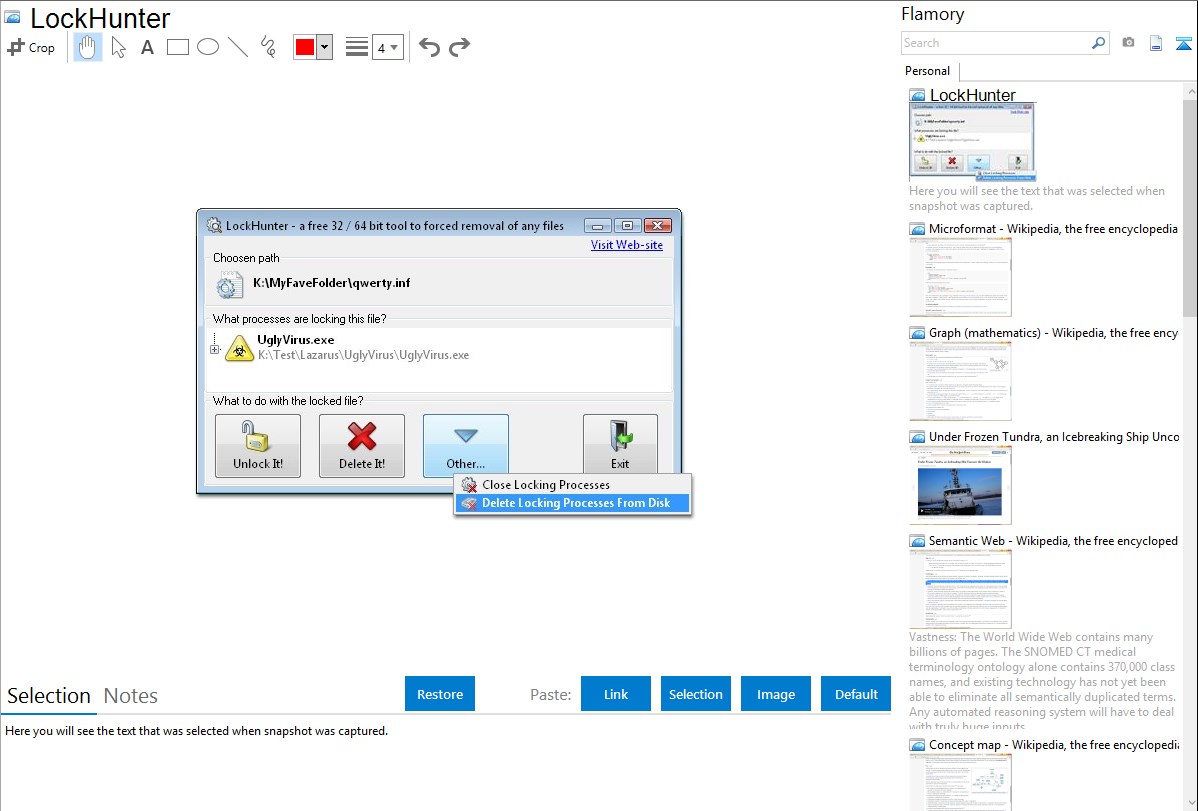
Task: Activate the hand pan tool
Action: [88, 47]
